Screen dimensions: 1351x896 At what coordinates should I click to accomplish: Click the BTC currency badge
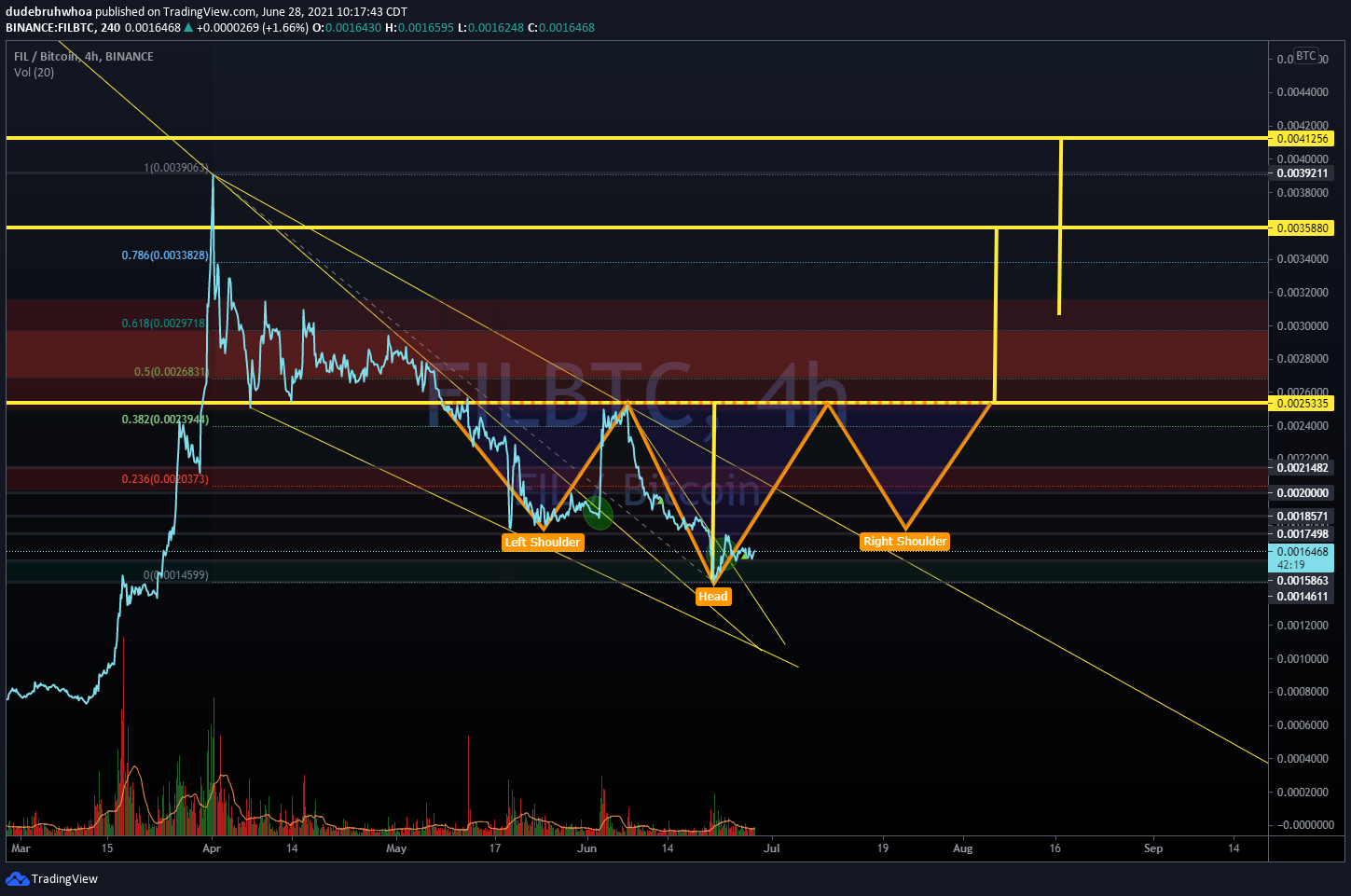point(1305,56)
